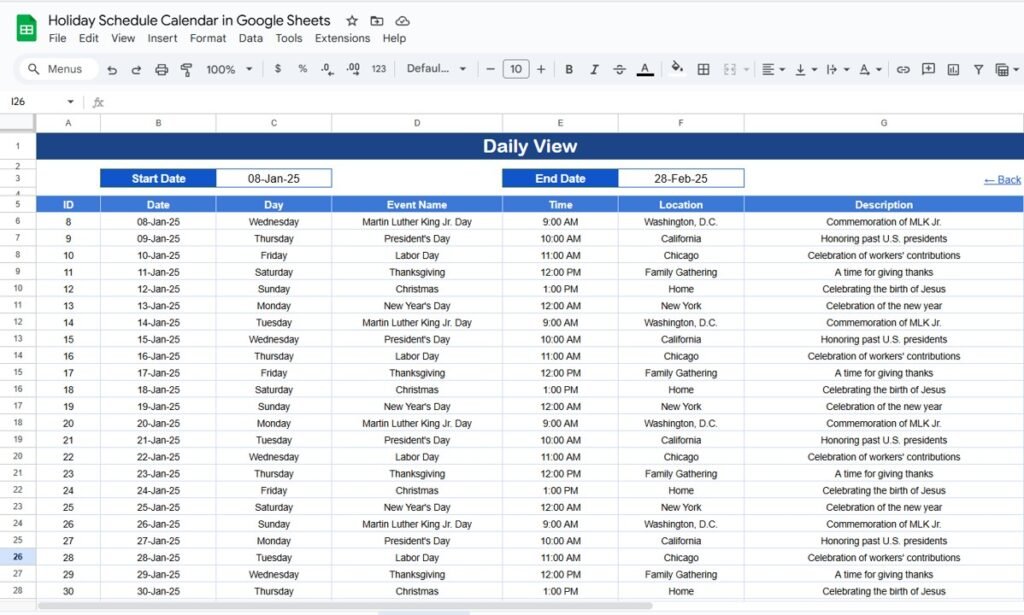Expand the text color options arrow
This screenshot has height=615, width=1024.
pyautogui.click(x=878, y=69)
